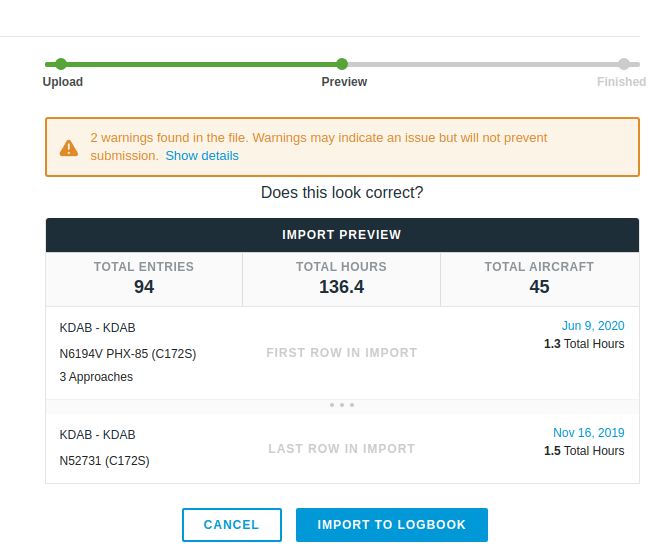Click the Nov 16, 2019 date

588,433
